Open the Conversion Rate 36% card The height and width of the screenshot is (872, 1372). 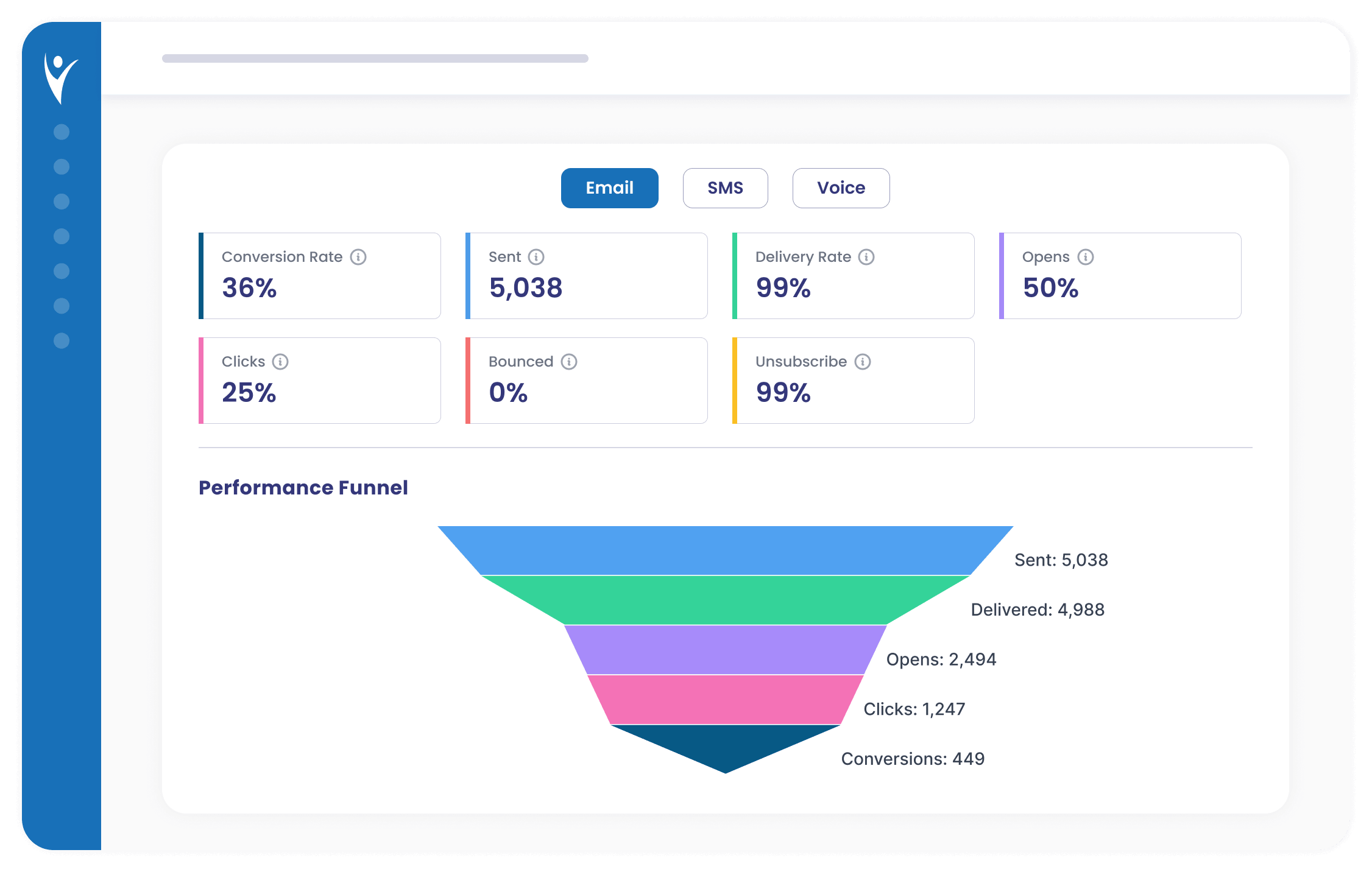(x=320, y=276)
